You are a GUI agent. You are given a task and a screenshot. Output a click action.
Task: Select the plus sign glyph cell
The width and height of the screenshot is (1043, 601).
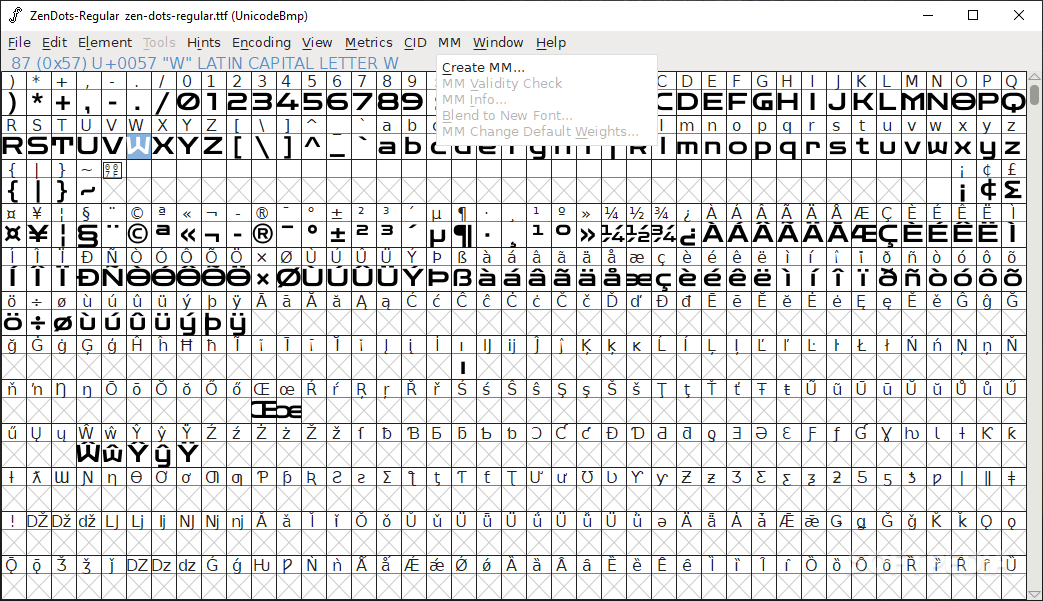tap(63, 102)
